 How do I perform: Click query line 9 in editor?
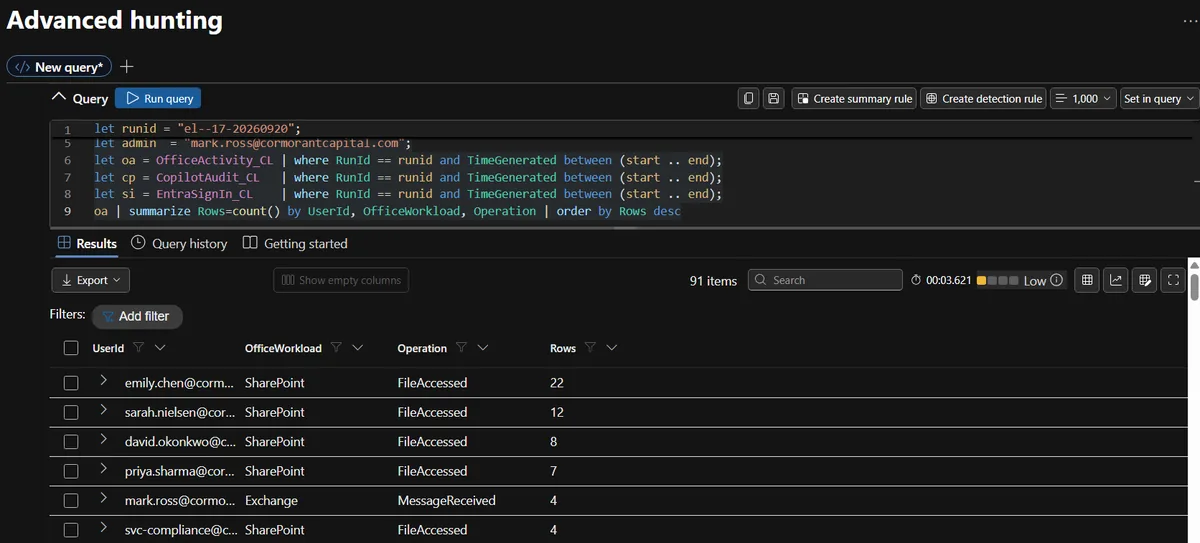click(387, 211)
